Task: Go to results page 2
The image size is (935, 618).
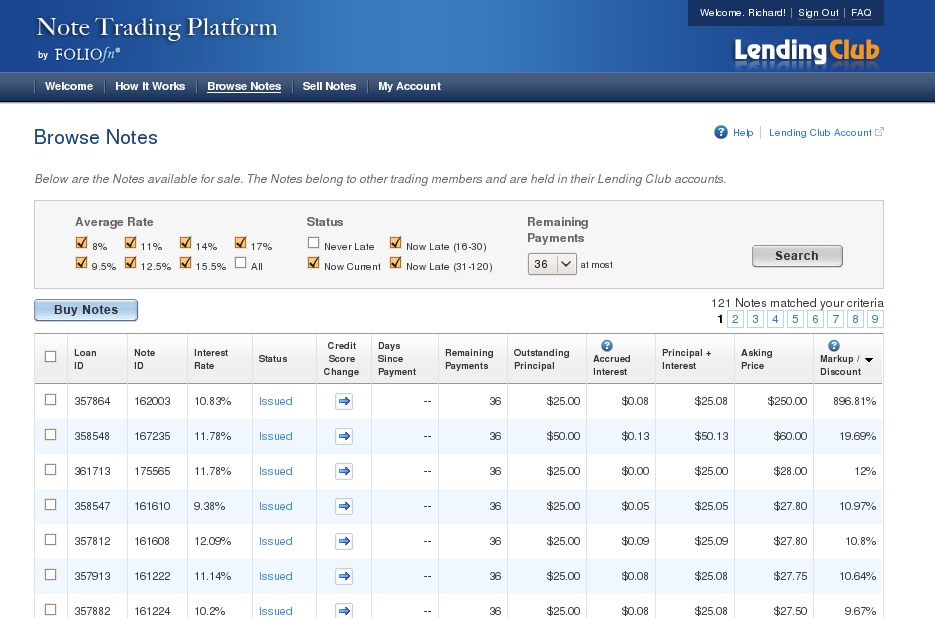Action: (735, 319)
